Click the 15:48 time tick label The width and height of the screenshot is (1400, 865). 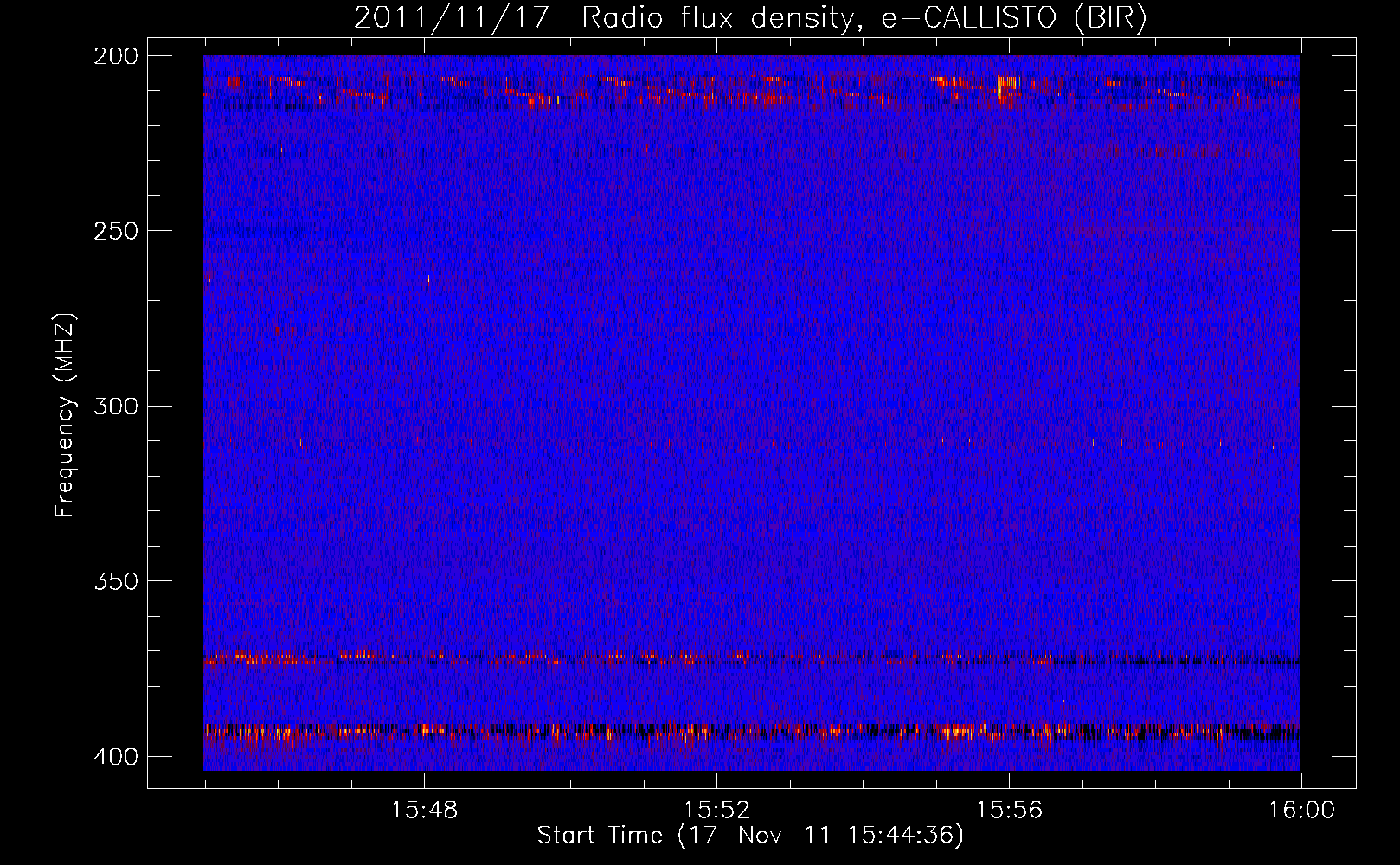[x=424, y=811]
